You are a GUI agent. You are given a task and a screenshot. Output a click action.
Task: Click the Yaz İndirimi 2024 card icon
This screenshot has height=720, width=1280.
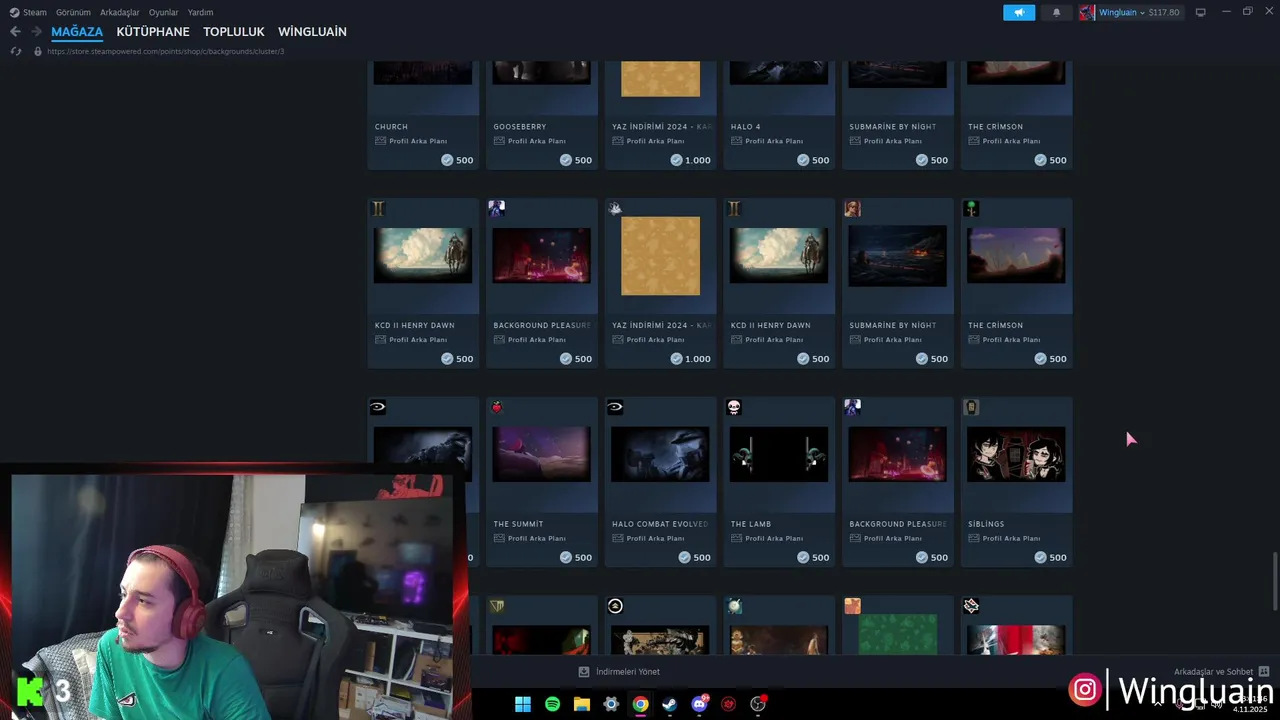[x=615, y=208]
